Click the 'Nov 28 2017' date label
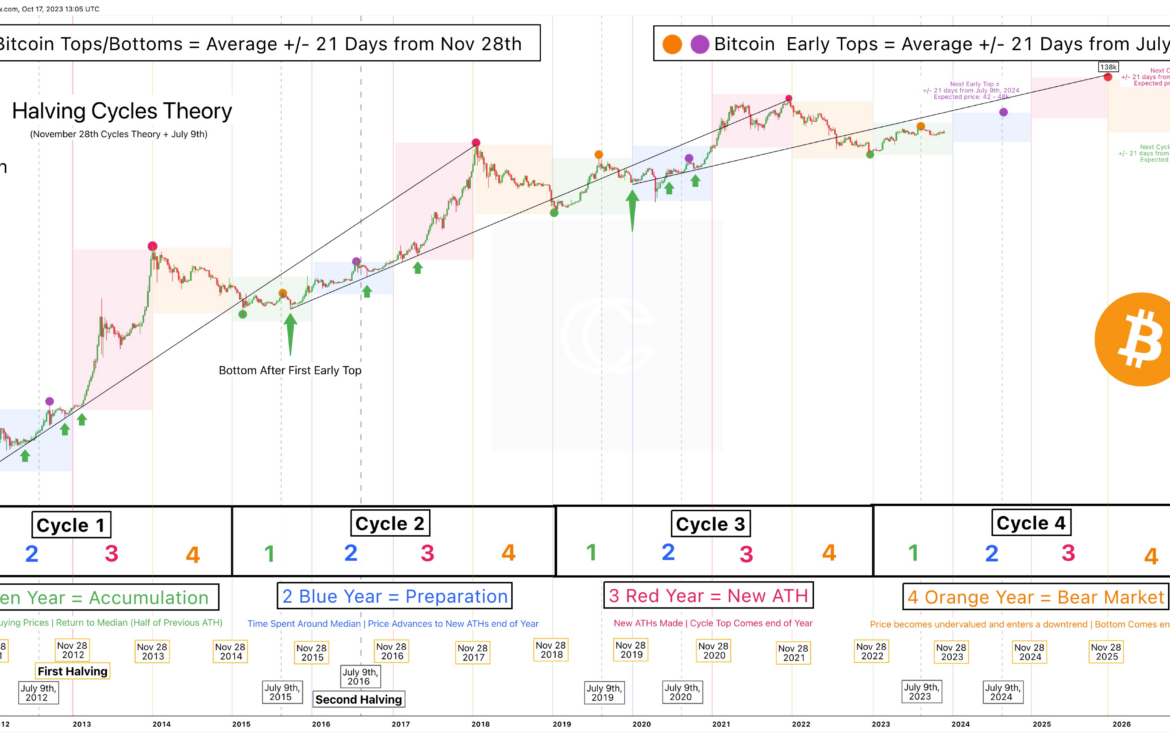 pos(472,653)
